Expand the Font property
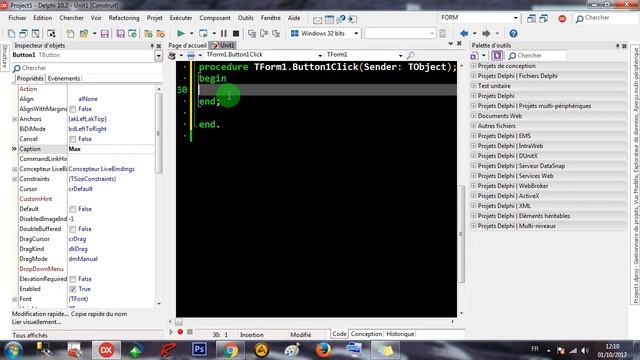The width and height of the screenshot is (640, 360). (x=15, y=299)
